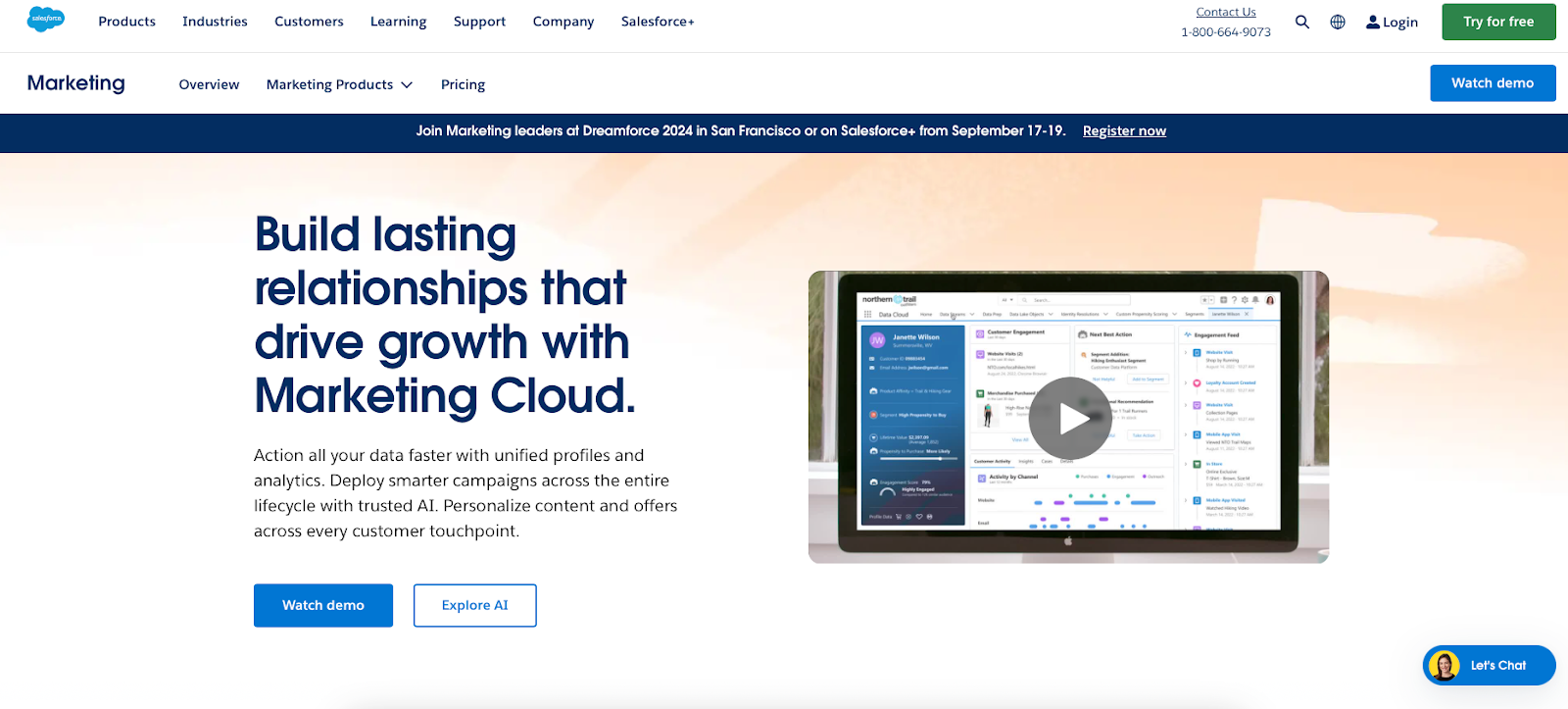This screenshot has height=709, width=1568.
Task: Click the tablet screen video thumbnail
Action: pyautogui.click(x=1068, y=418)
